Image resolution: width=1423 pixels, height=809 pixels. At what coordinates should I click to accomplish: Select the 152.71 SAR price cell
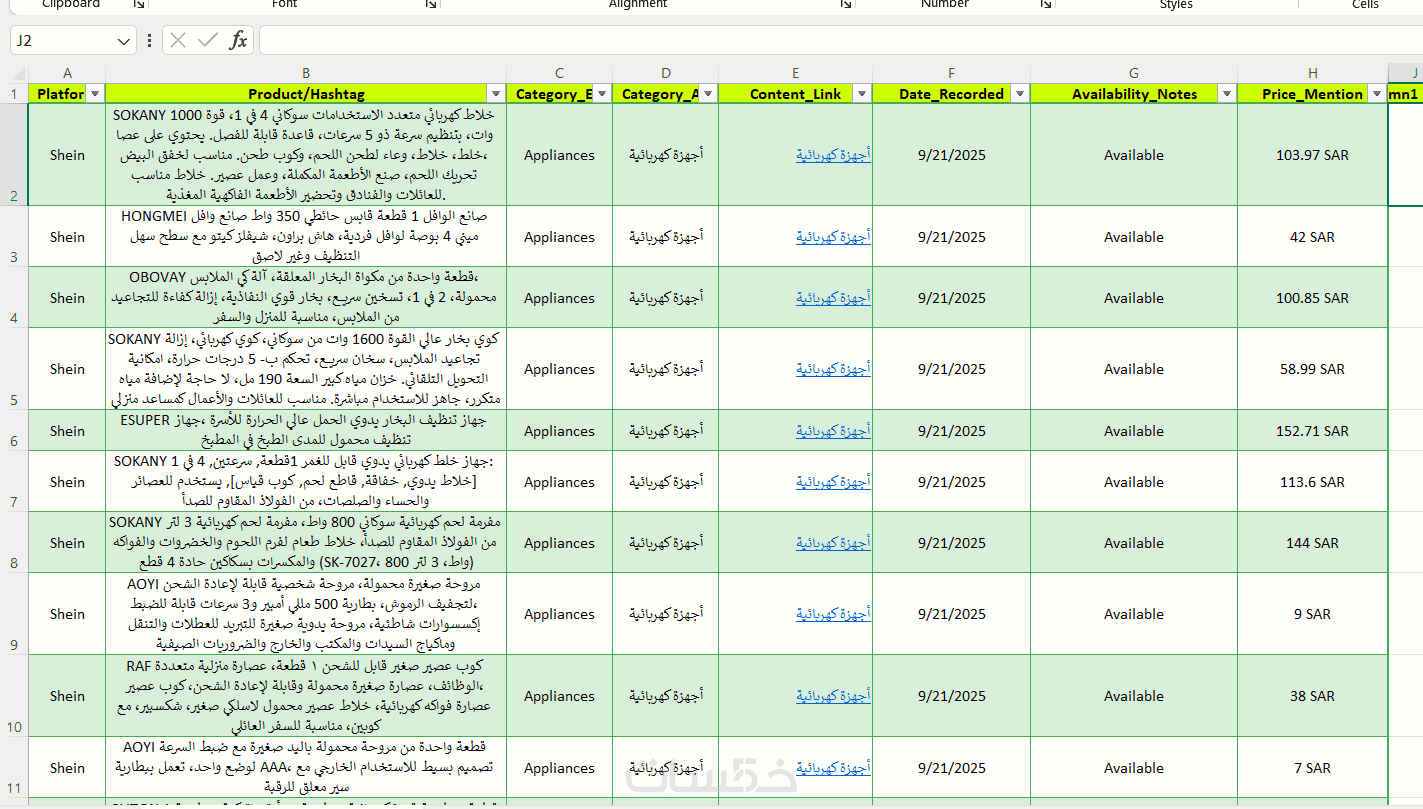(1313, 431)
